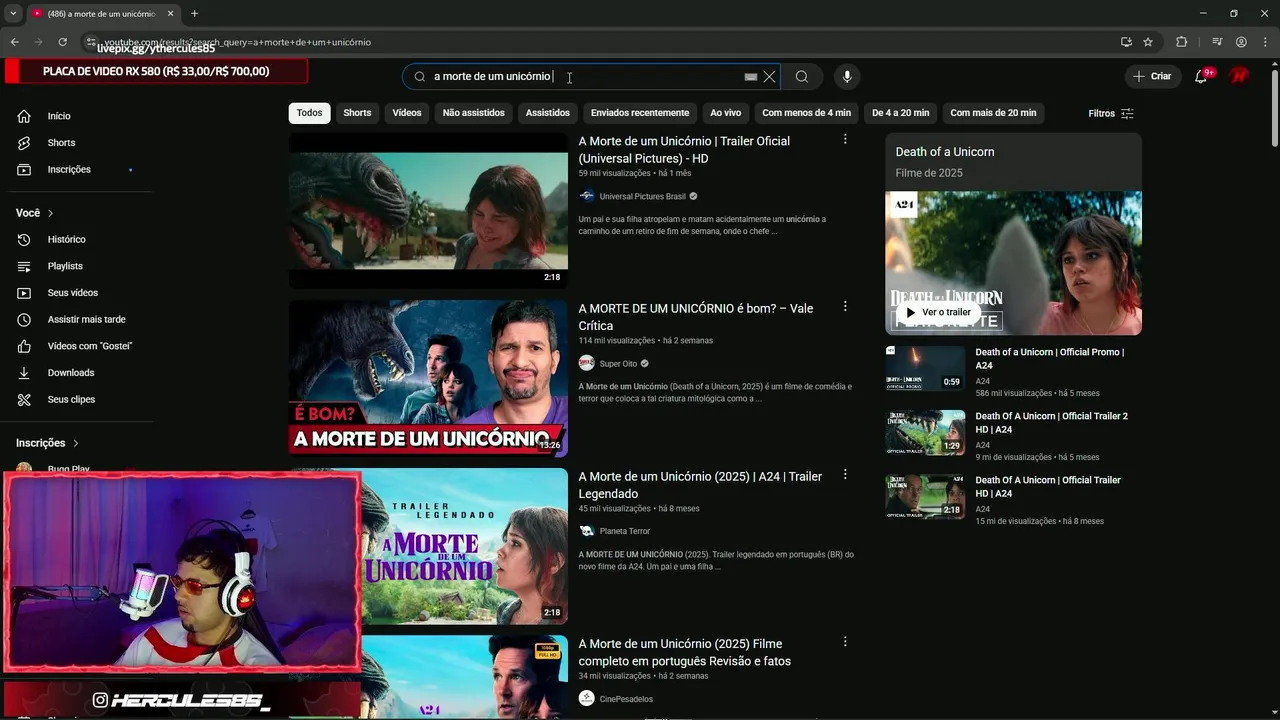
Task: Select the Todos filter chip
Action: [x=310, y=113]
